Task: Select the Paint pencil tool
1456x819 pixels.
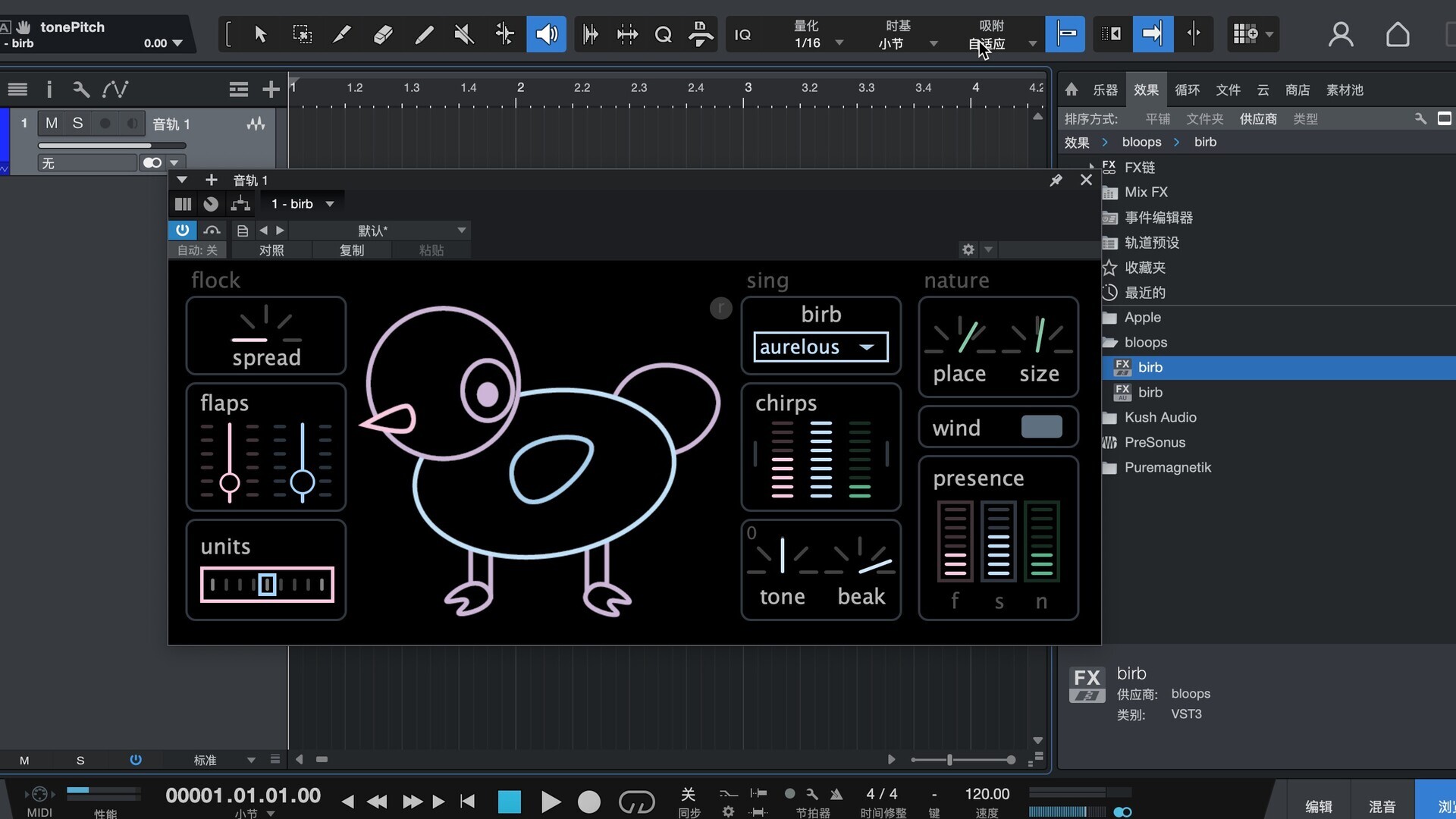Action: 424,34
